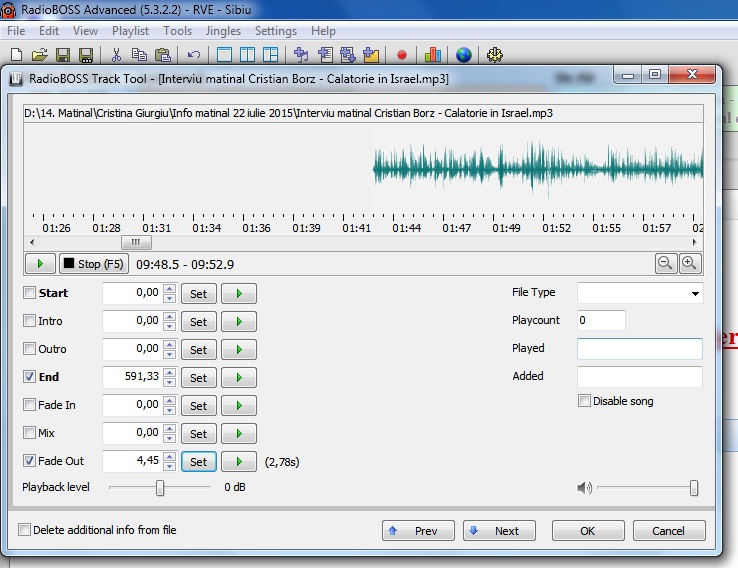Select the two-column layout icon
Image resolution: width=738 pixels, height=568 pixels.
click(247, 55)
